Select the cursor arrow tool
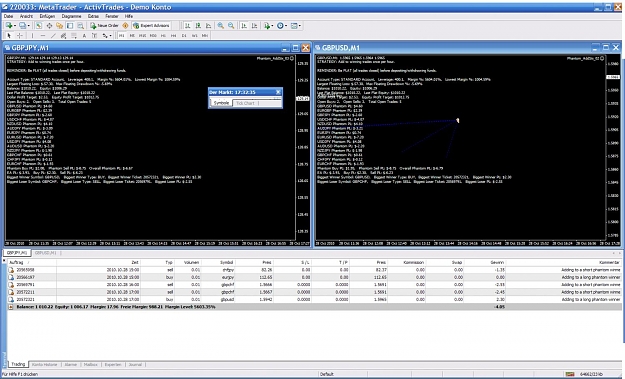Viewport: 625px width, 379px height. [x=9, y=35]
